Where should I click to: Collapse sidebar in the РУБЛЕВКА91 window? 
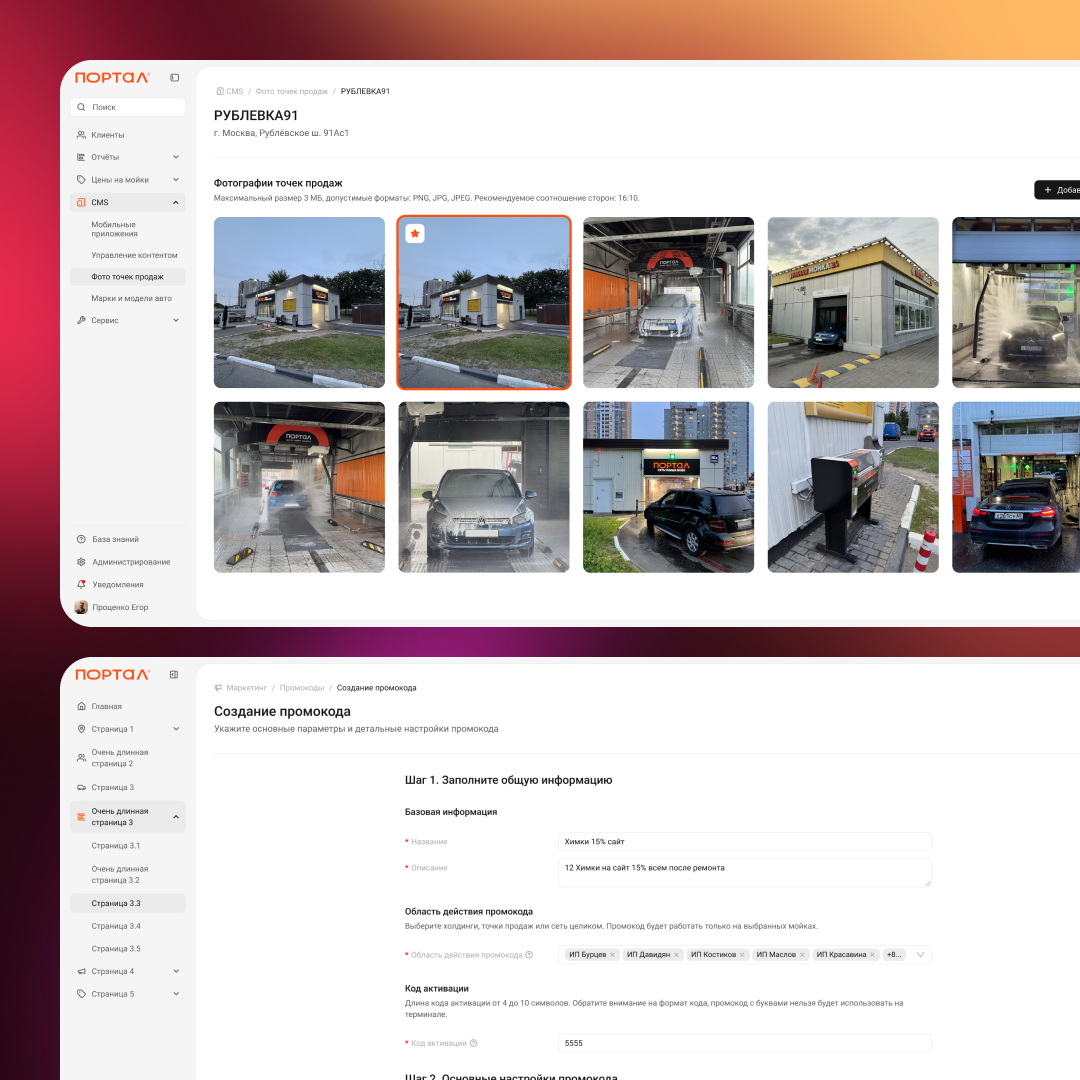pos(174,78)
